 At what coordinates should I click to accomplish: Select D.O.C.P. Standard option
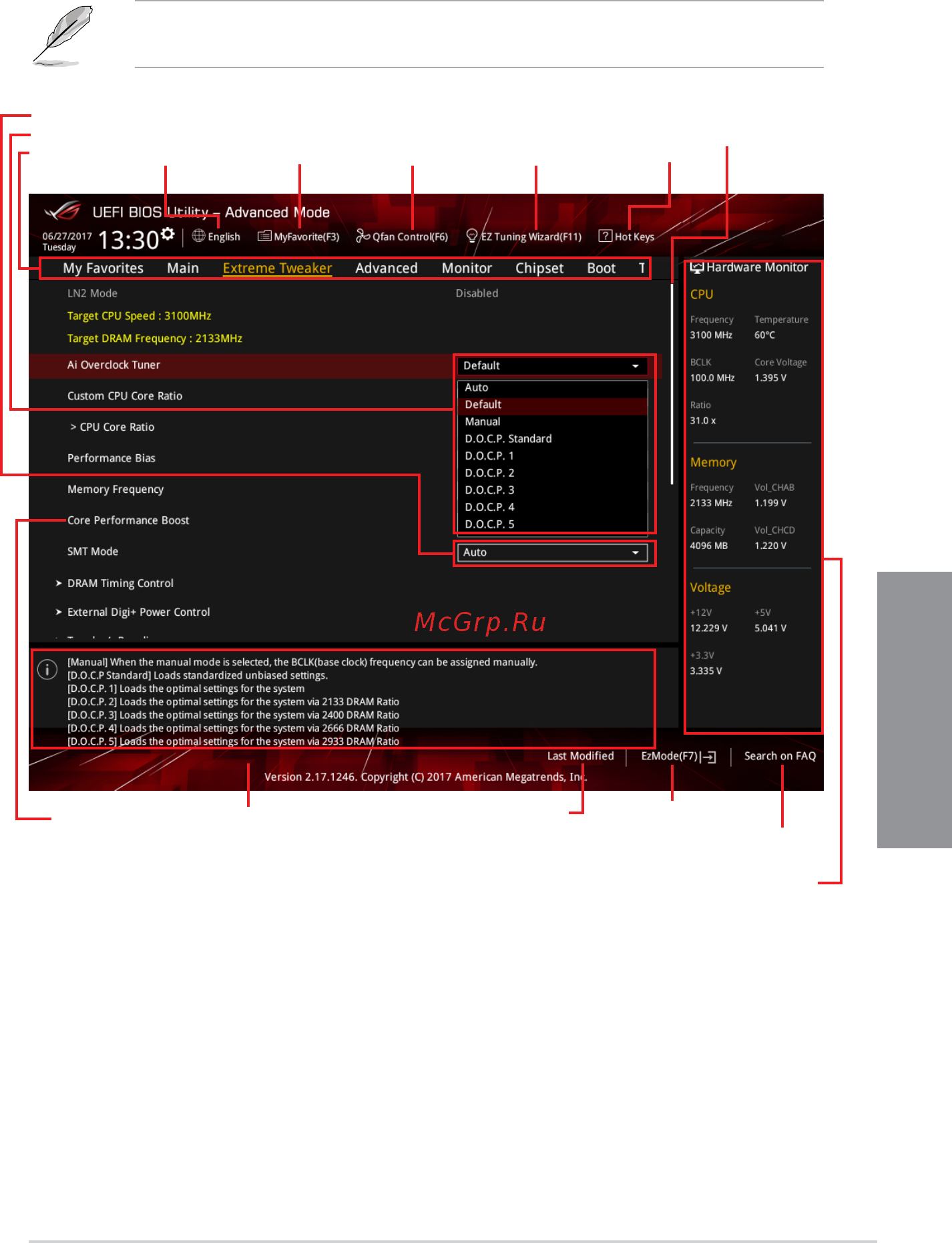(552, 439)
